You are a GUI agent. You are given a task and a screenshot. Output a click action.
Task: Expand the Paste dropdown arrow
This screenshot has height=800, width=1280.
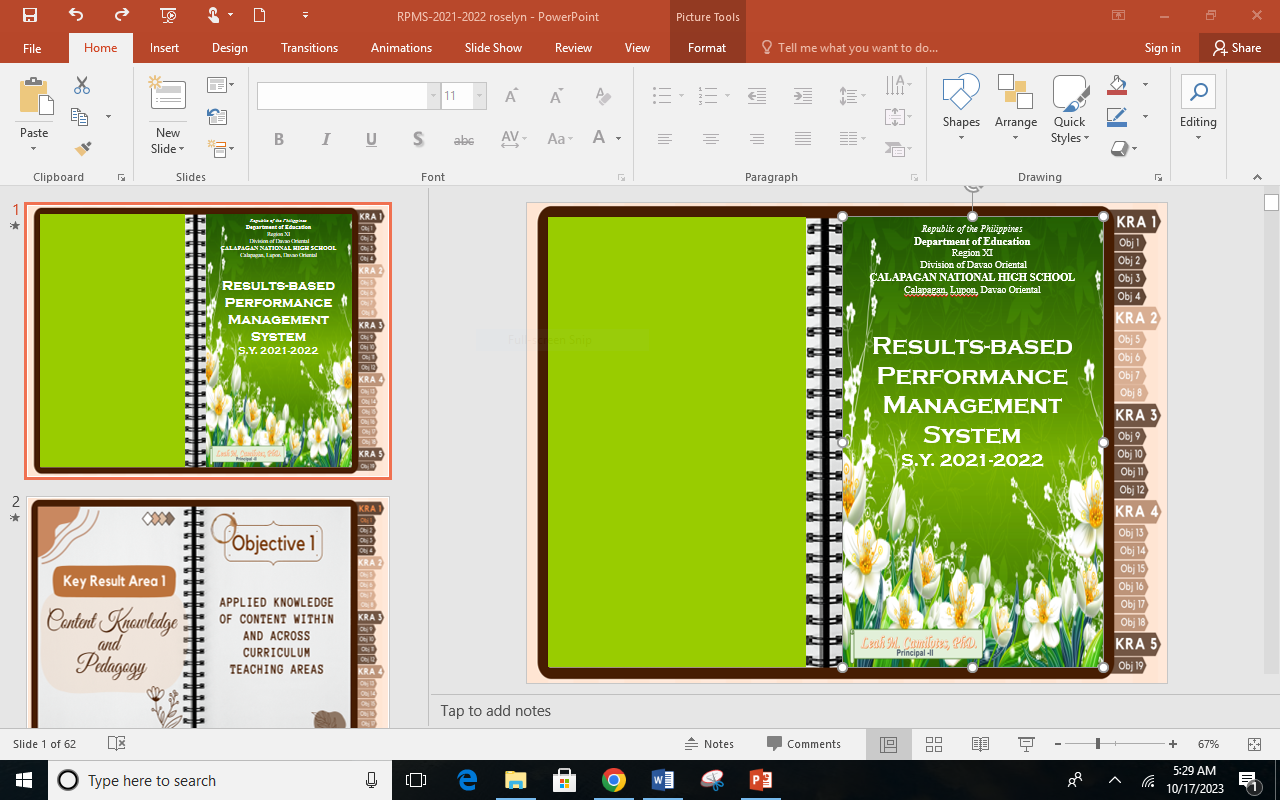click(34, 149)
